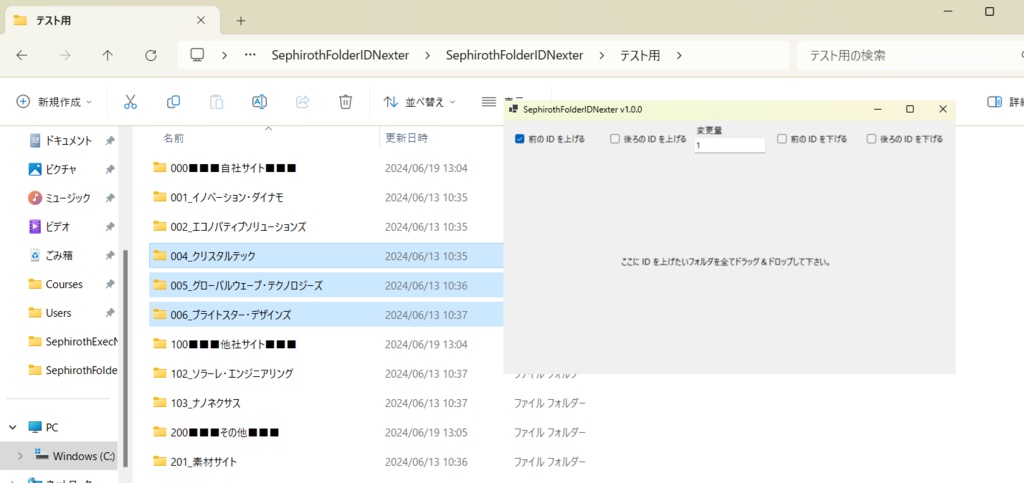This screenshot has width=1024, height=483.
Task: Click the drag and drop area in SephirothFolderIDNexter
Action: point(729,262)
